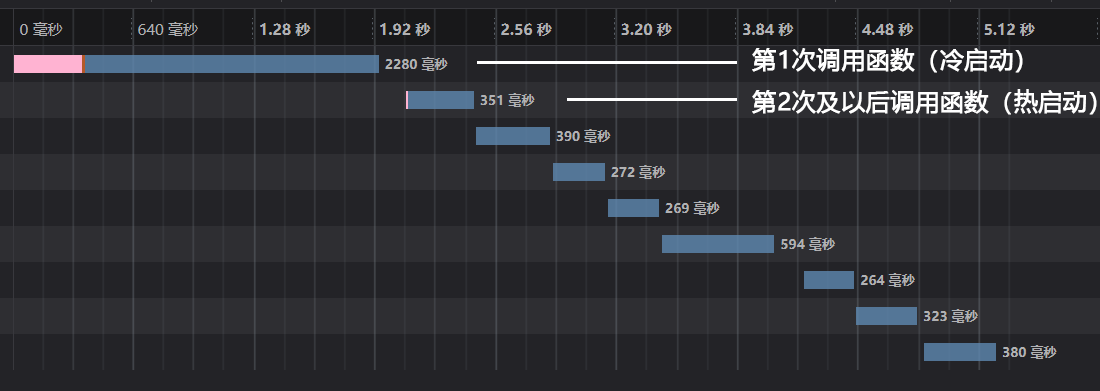The image size is (1100, 391).
Task: Click the 351 毫秒 request bar
Action: click(440, 100)
